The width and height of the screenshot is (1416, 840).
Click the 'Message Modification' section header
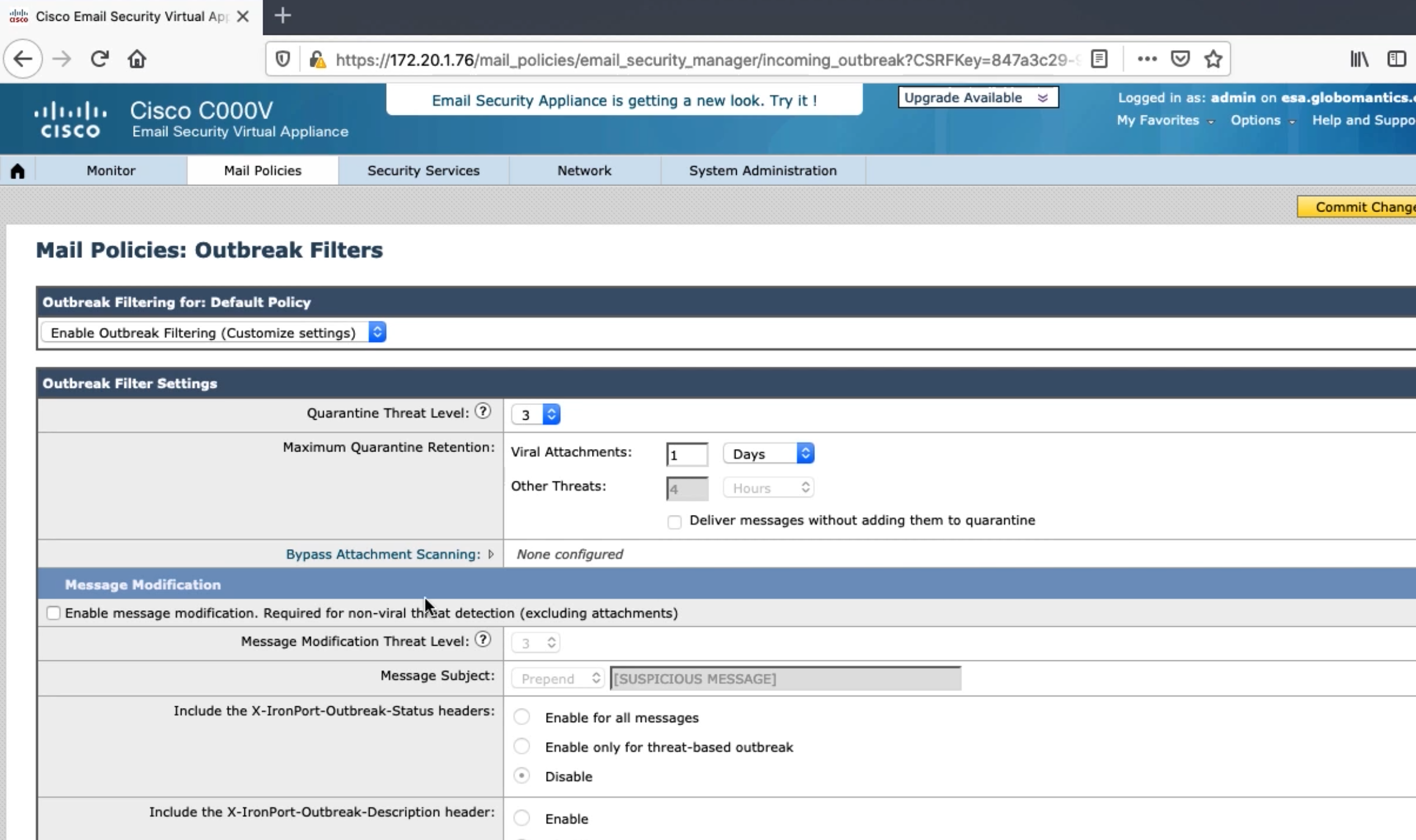tap(143, 585)
